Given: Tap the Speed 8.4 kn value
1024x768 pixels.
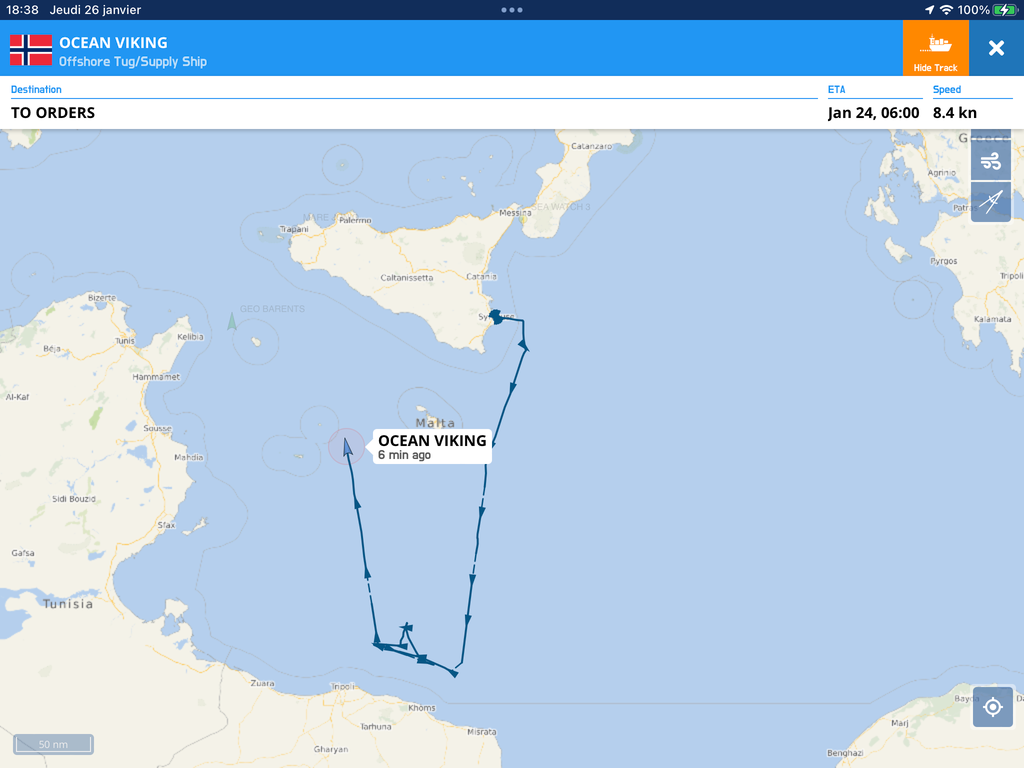Looking at the screenshot, I should point(954,113).
